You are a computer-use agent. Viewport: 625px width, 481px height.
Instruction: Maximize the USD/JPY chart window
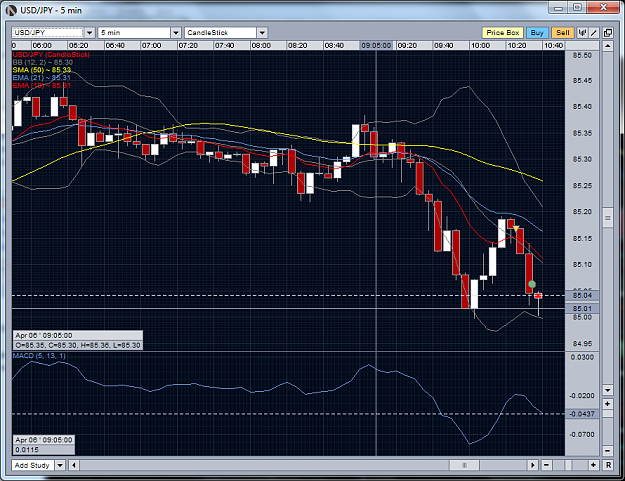[x=577, y=8]
